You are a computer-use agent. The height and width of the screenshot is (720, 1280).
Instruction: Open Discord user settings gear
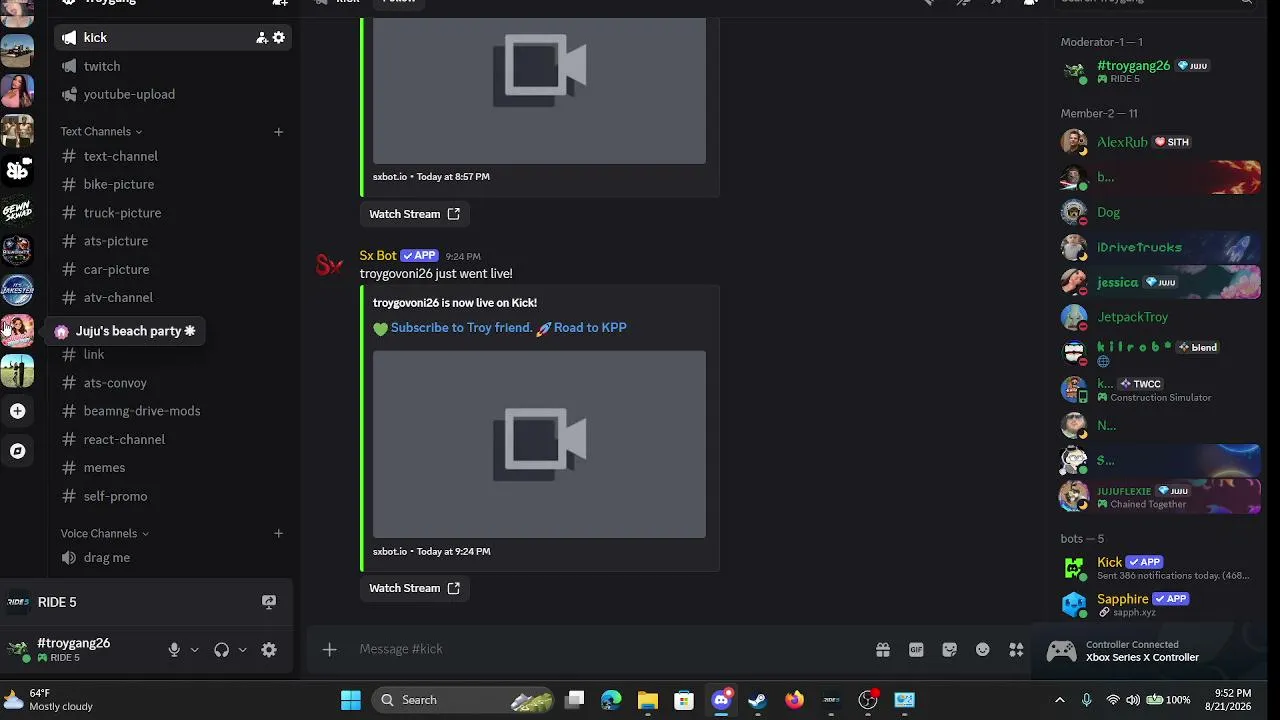[x=269, y=650]
